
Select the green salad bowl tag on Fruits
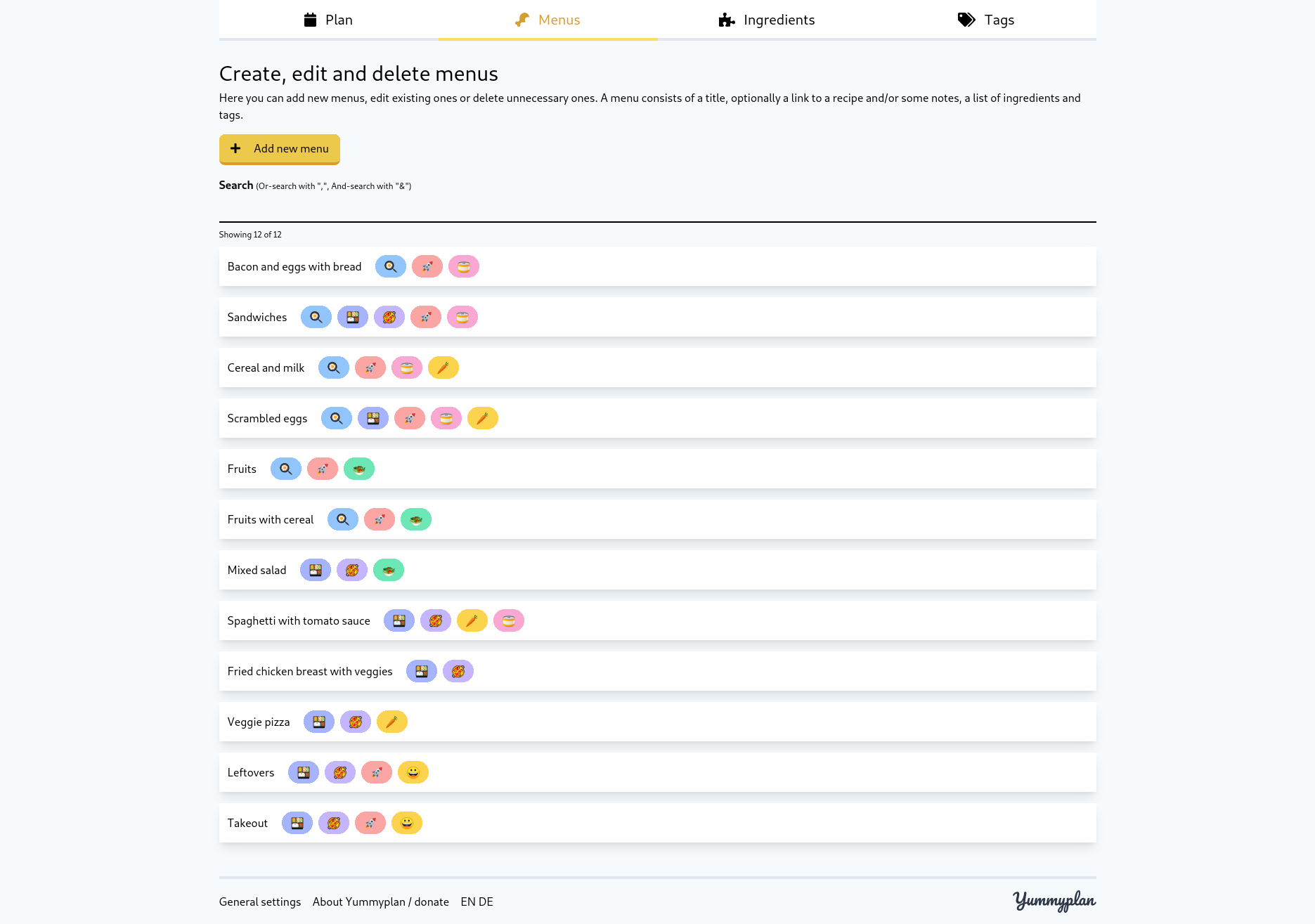[359, 469]
